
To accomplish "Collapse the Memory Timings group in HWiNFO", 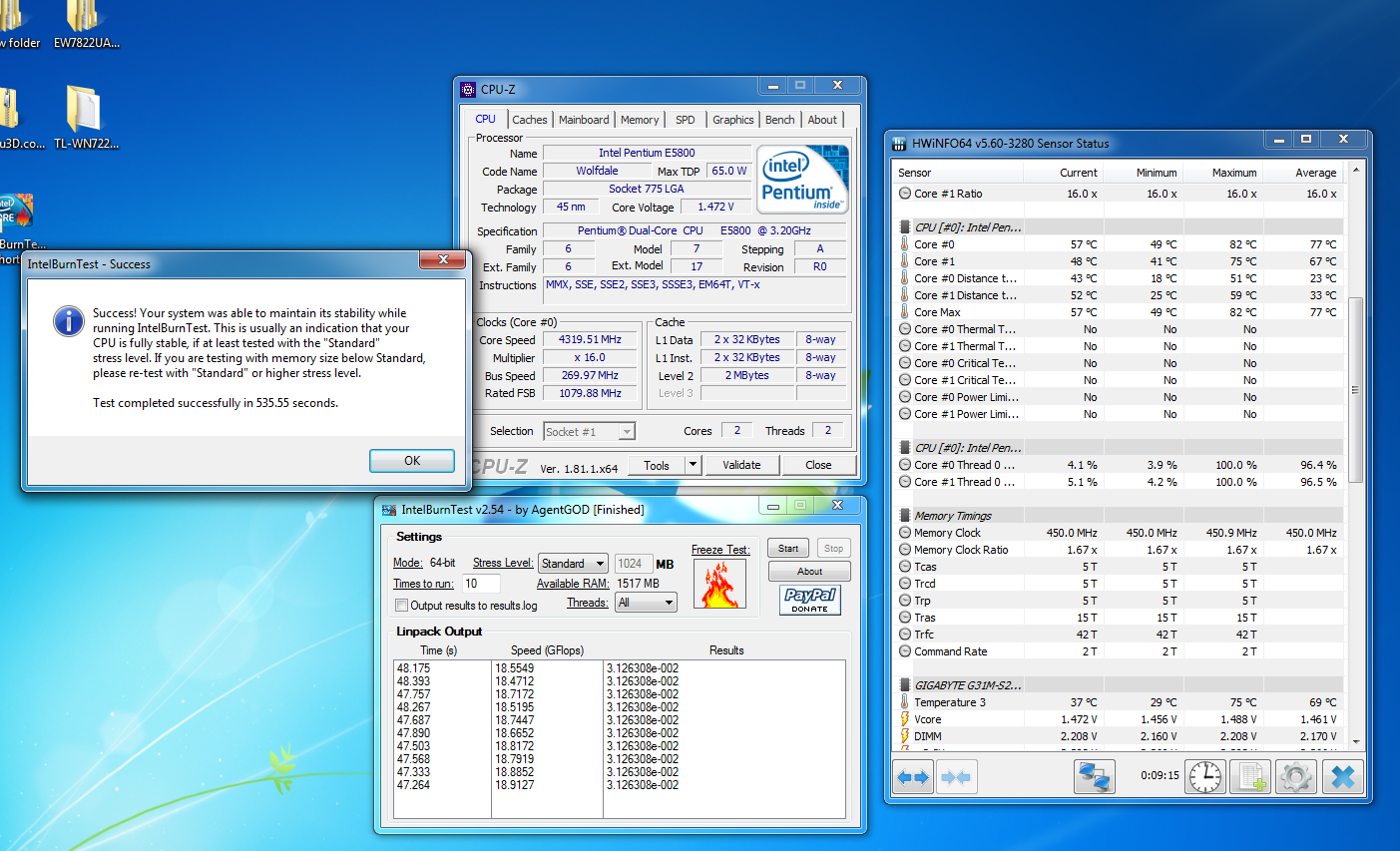I will click(x=905, y=516).
